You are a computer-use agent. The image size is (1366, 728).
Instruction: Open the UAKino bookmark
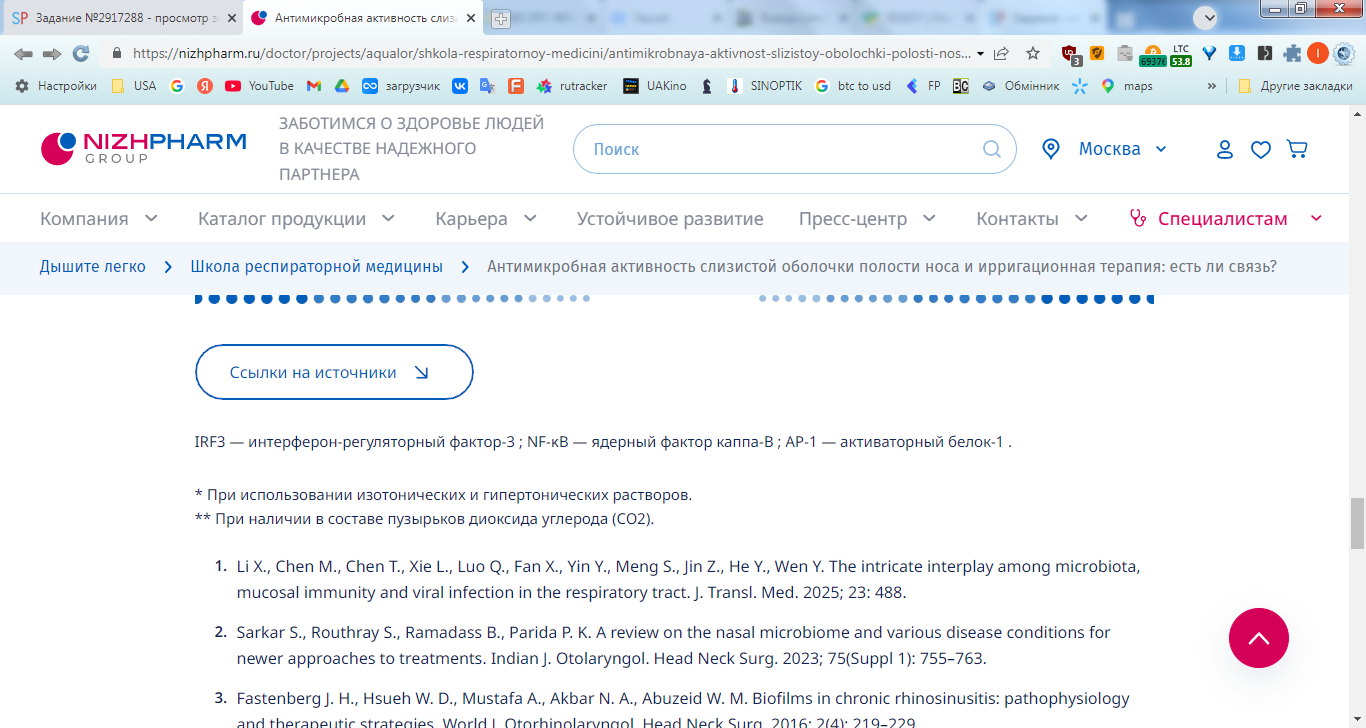pos(654,86)
